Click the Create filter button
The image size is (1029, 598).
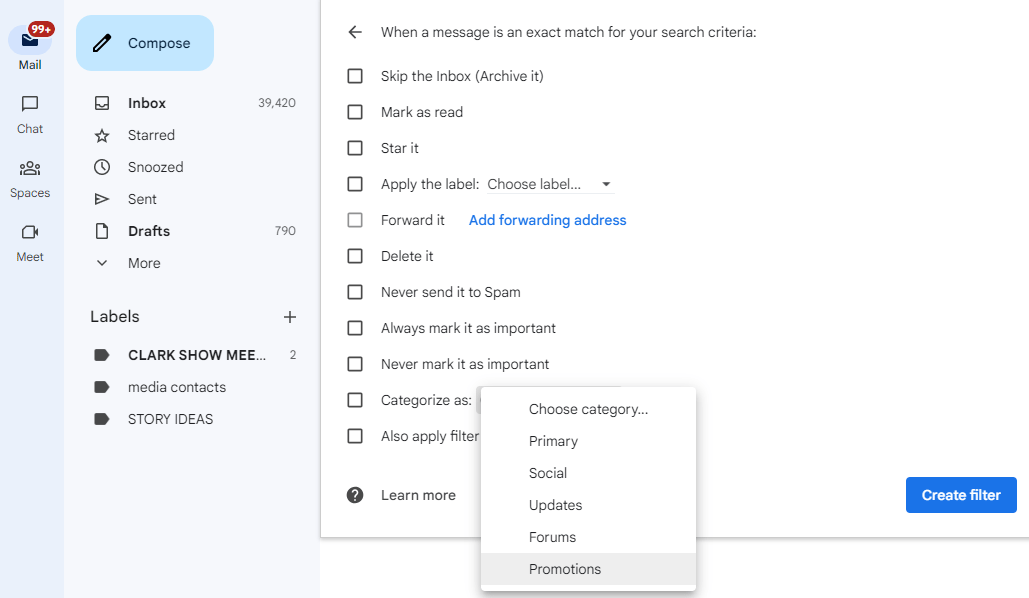click(960, 495)
